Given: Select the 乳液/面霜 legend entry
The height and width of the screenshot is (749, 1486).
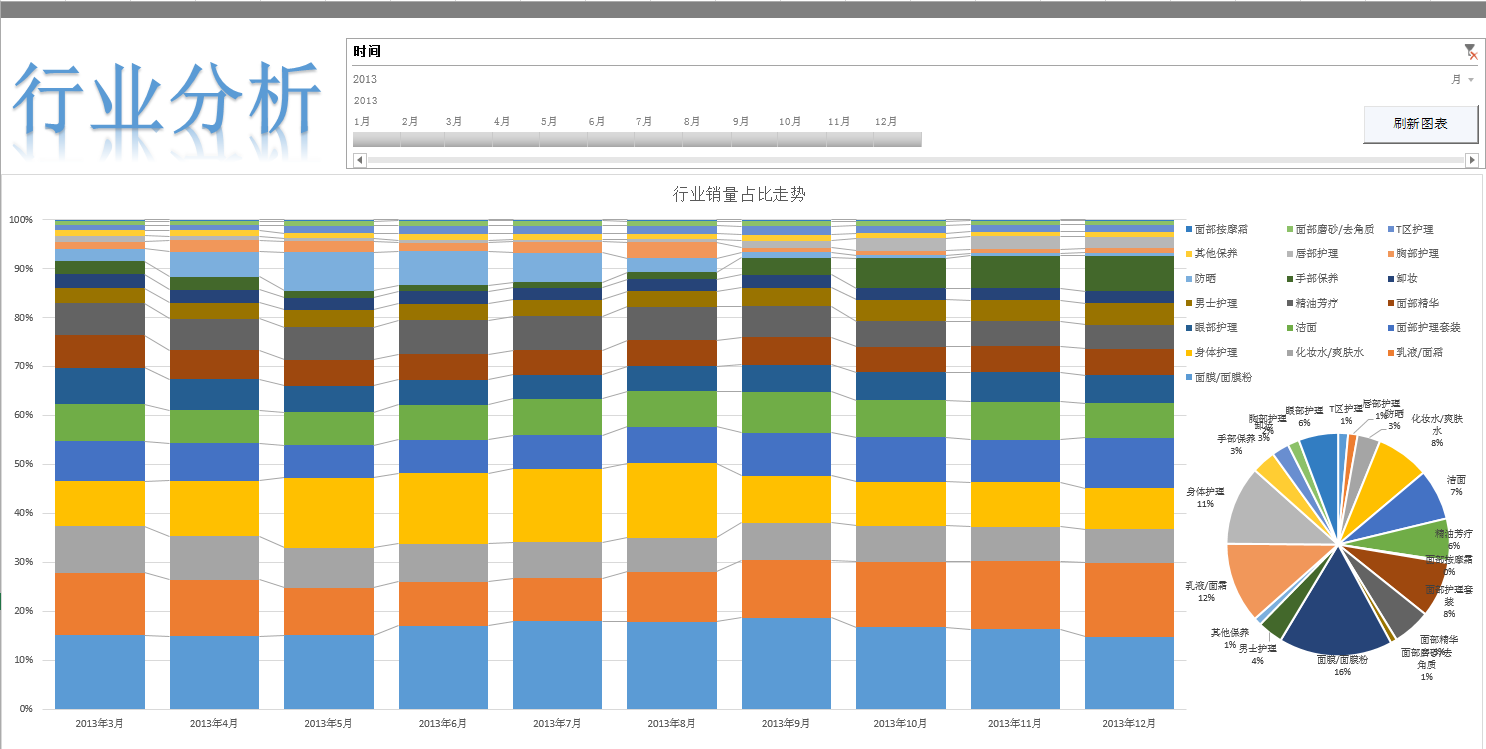Looking at the screenshot, I should (1415, 352).
